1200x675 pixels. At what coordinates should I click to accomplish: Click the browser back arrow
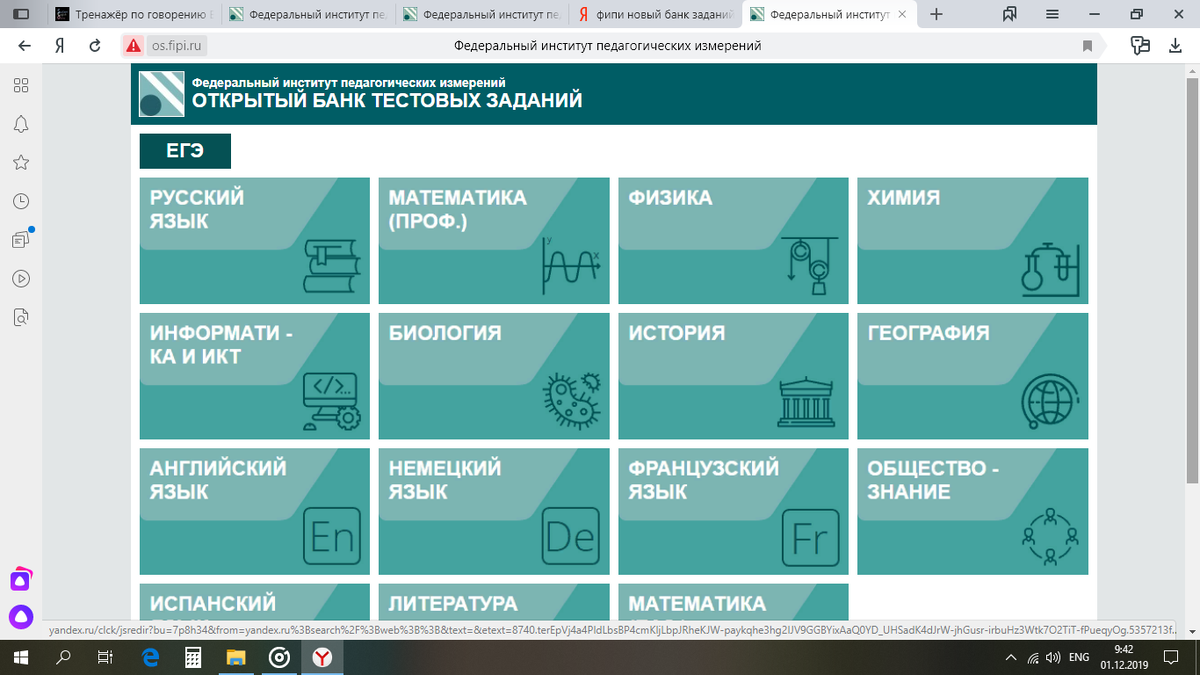(x=24, y=45)
